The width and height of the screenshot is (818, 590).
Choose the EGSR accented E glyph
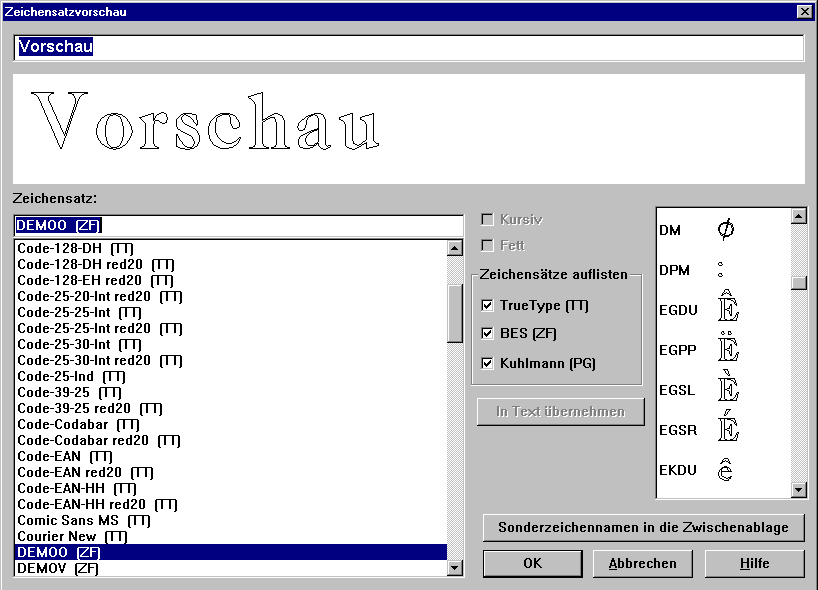[727, 429]
